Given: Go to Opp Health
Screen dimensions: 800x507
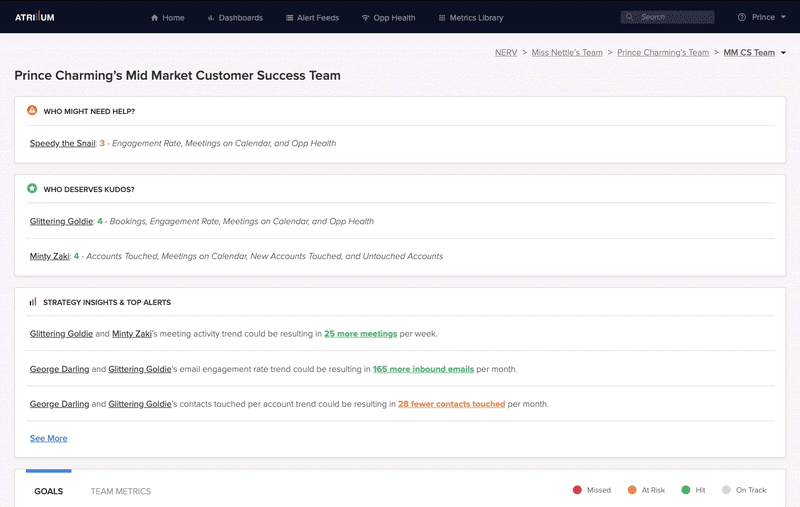Looking at the screenshot, I should [388, 18].
